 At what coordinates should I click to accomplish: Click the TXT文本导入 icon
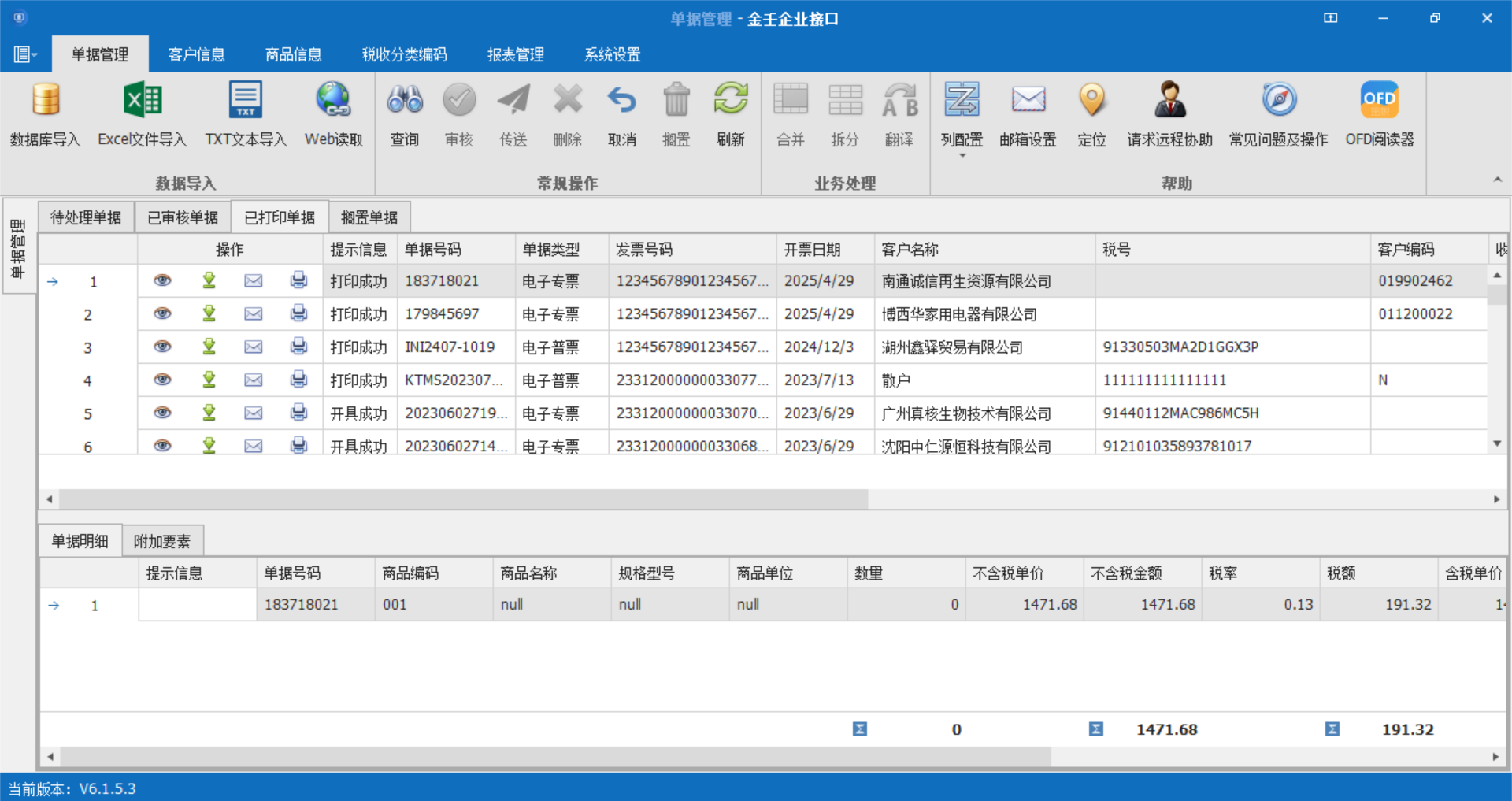246,101
